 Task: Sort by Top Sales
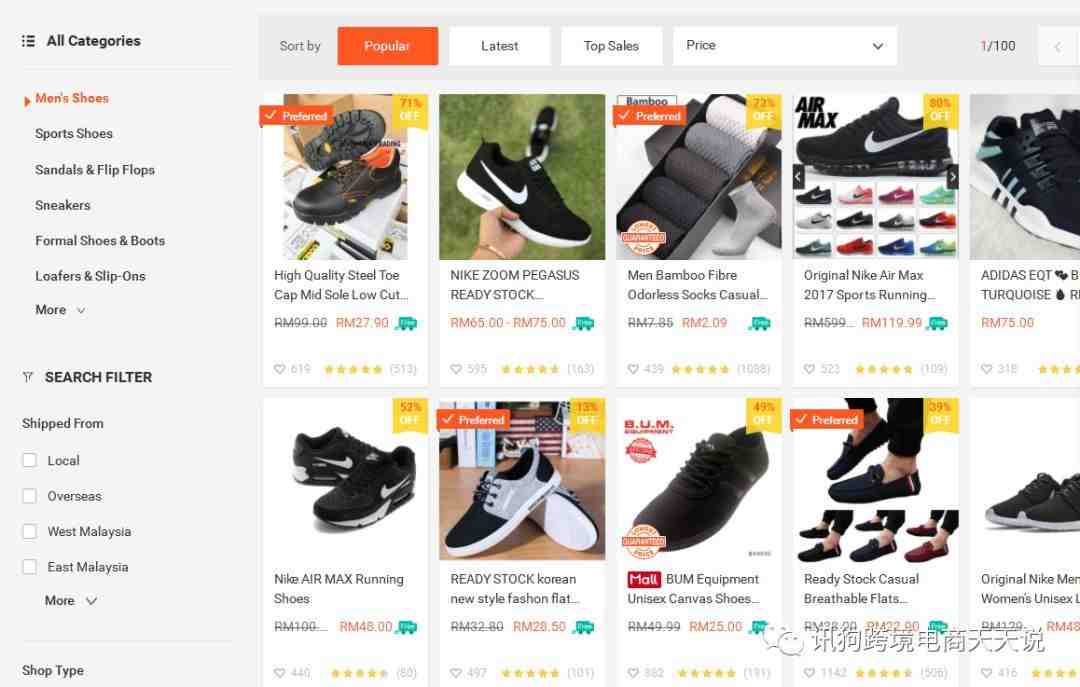[x=612, y=46]
